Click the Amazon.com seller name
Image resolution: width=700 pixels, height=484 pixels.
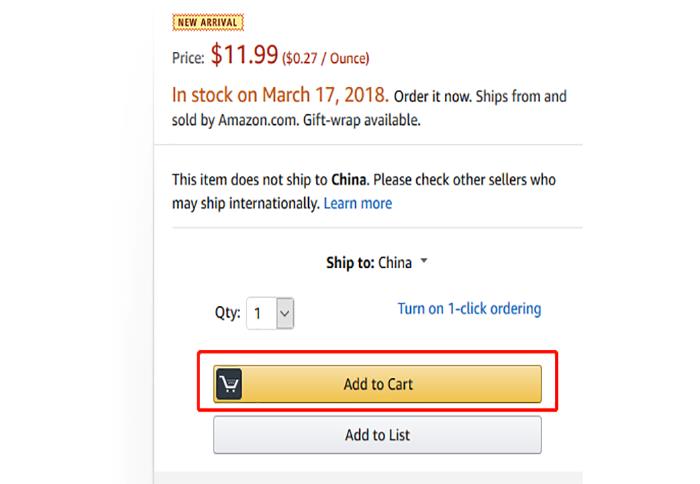pyautogui.click(x=258, y=120)
